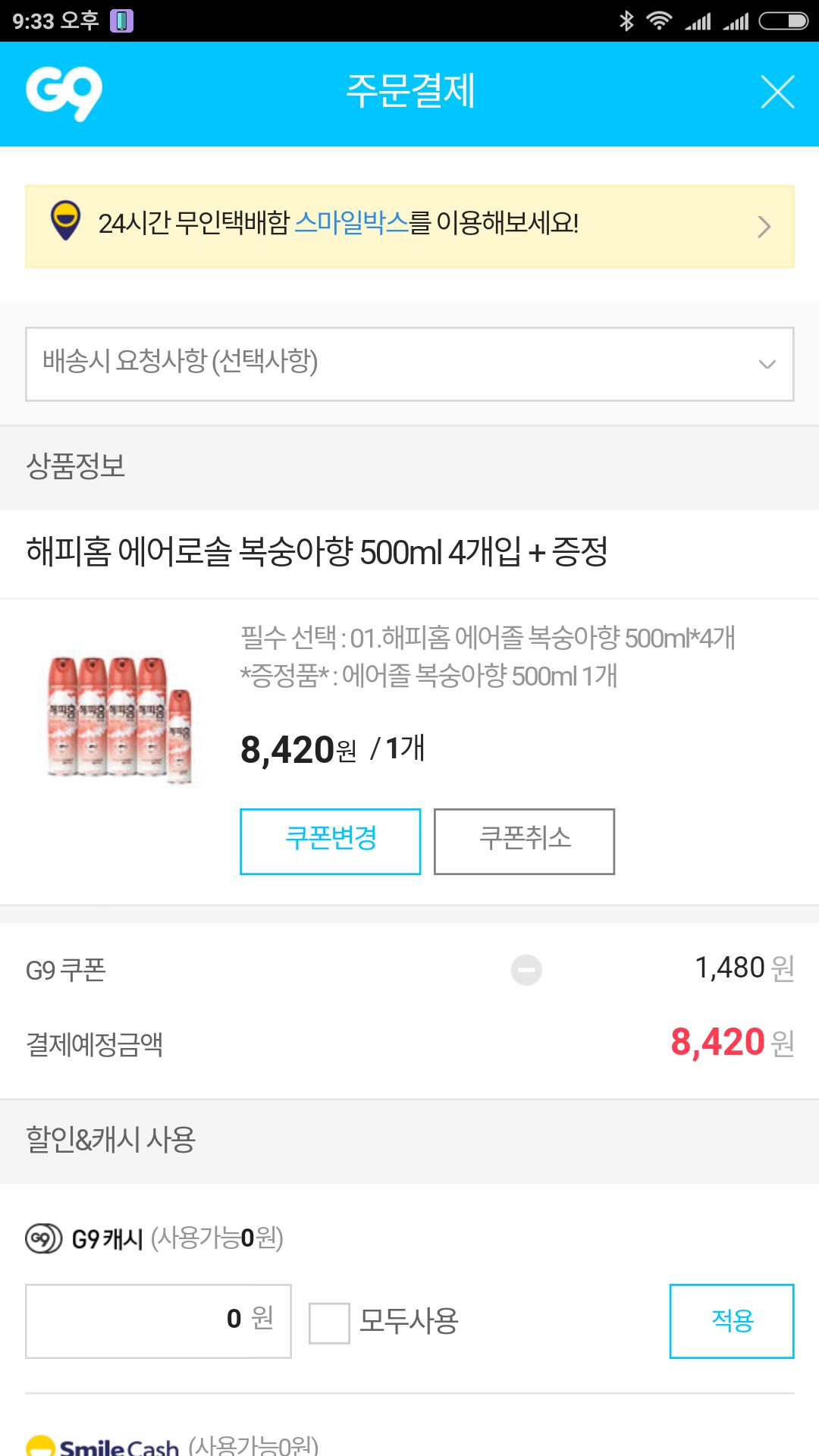Image resolution: width=819 pixels, height=1456 pixels.
Task: Tap the Smile Box location pin icon
Action: click(65, 221)
